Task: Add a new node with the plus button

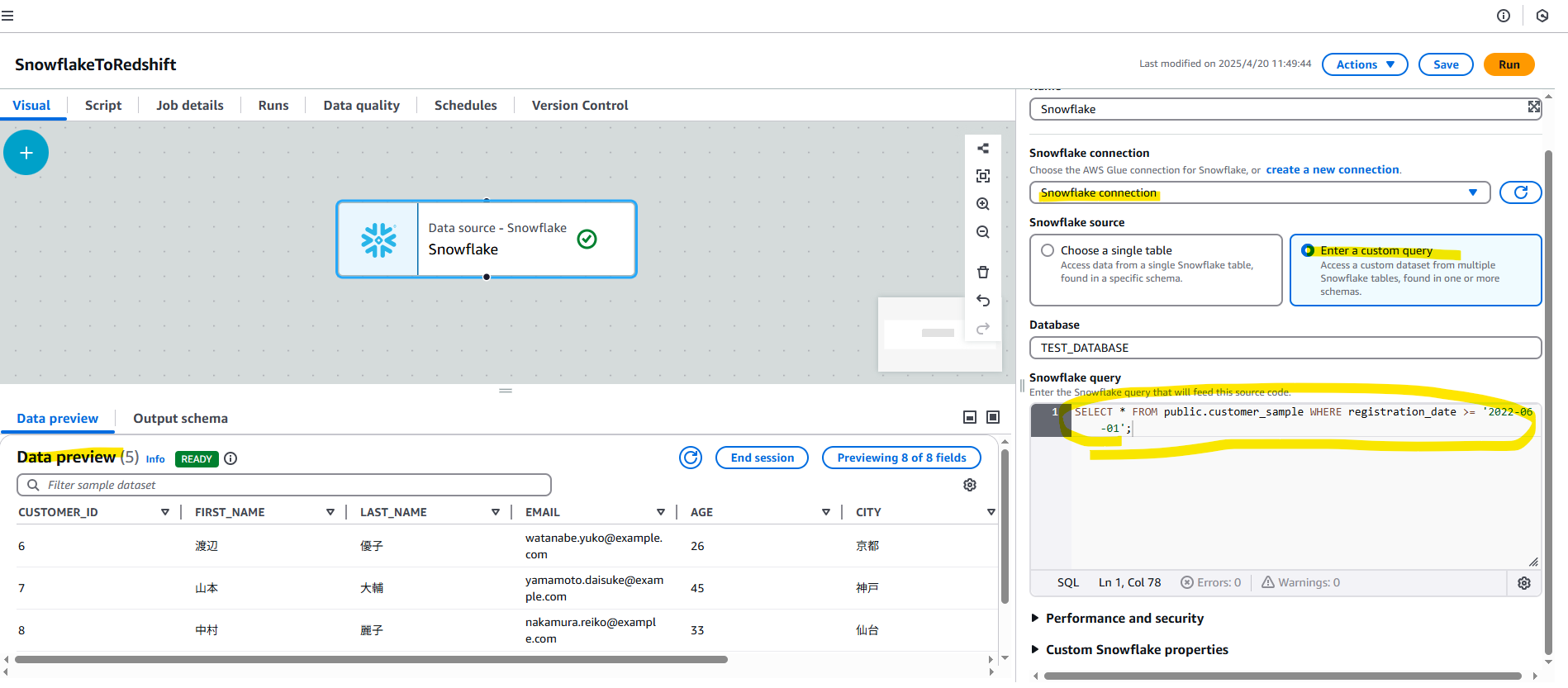Action: [x=26, y=153]
